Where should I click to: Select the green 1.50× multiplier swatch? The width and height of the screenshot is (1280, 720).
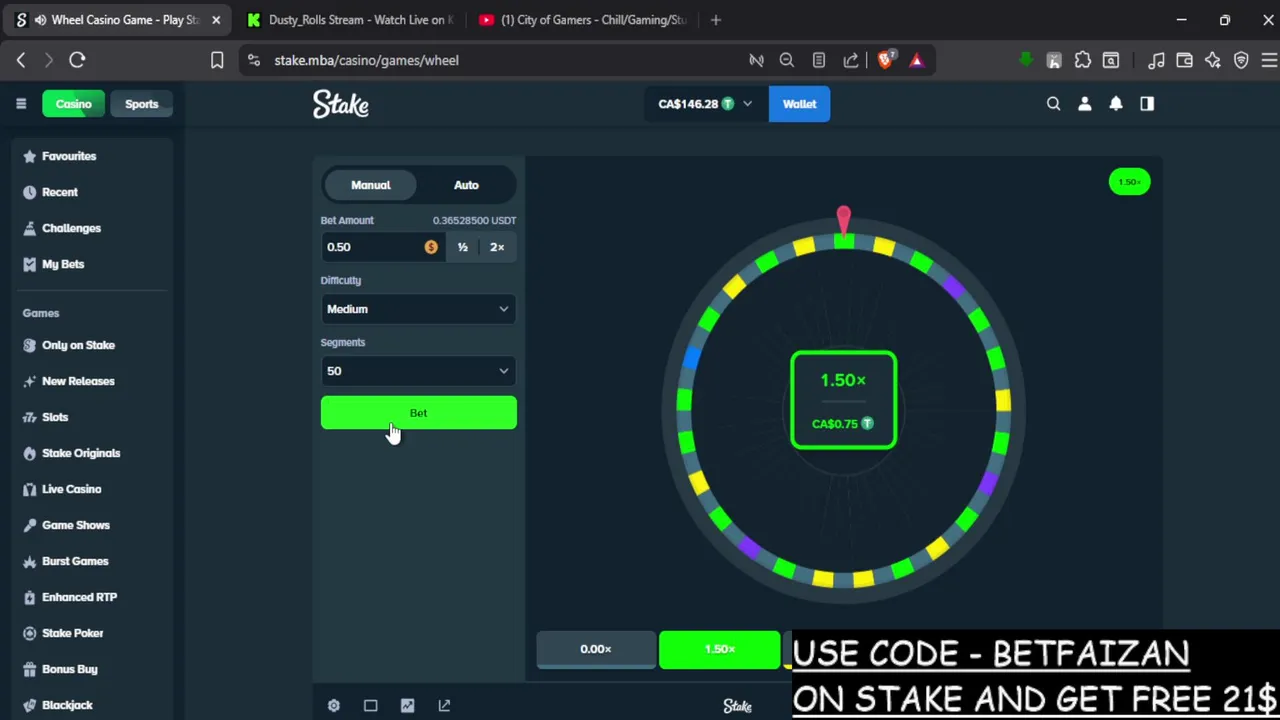tap(719, 649)
